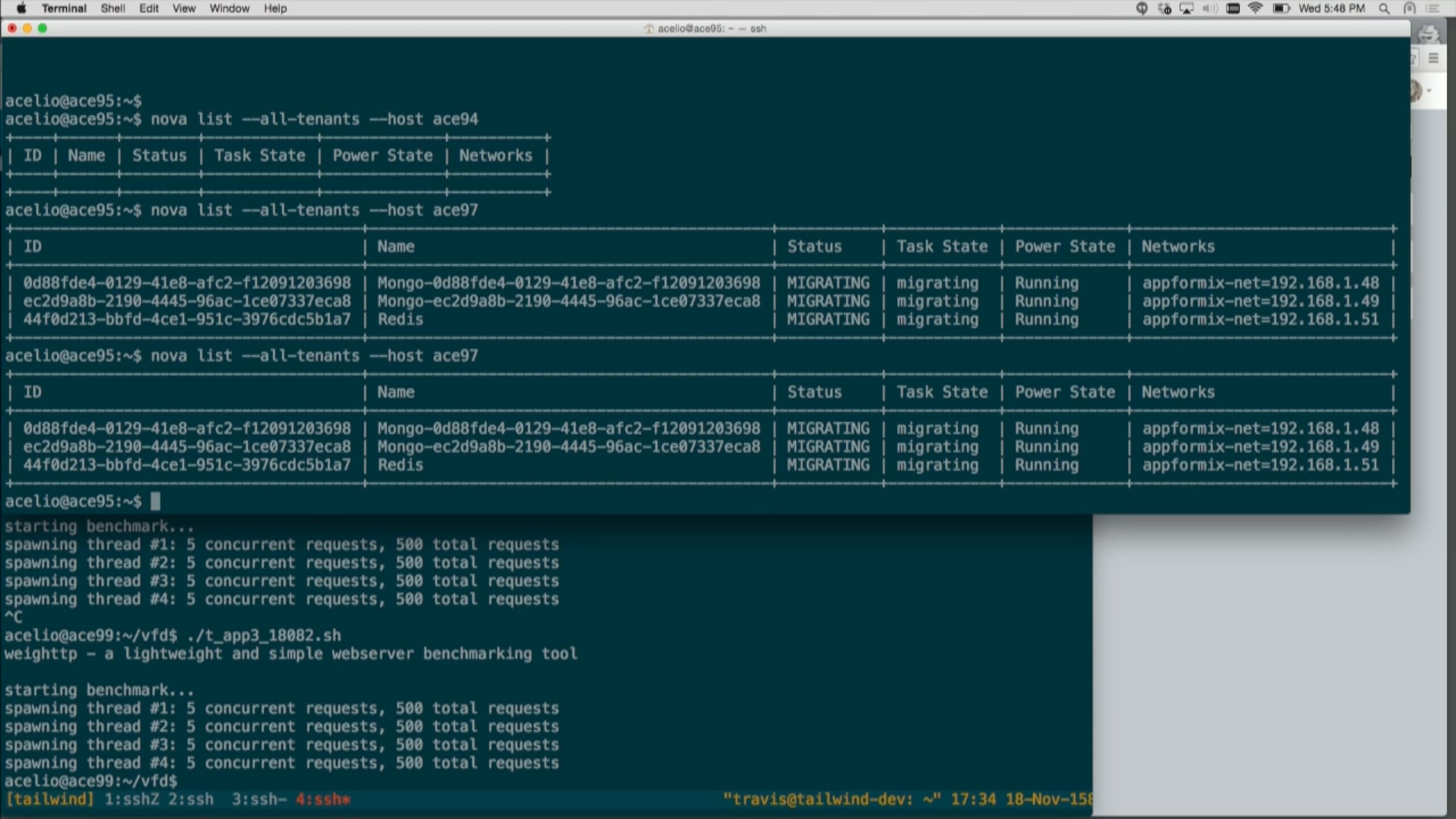Open the Apple menu

pyautogui.click(x=21, y=8)
